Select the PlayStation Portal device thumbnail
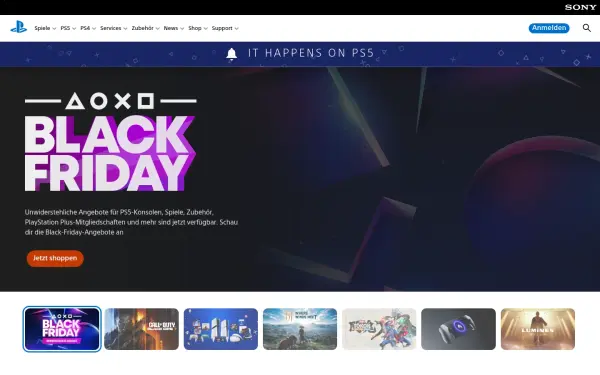Screen dimensions: 600x375 pyautogui.click(x=458, y=329)
